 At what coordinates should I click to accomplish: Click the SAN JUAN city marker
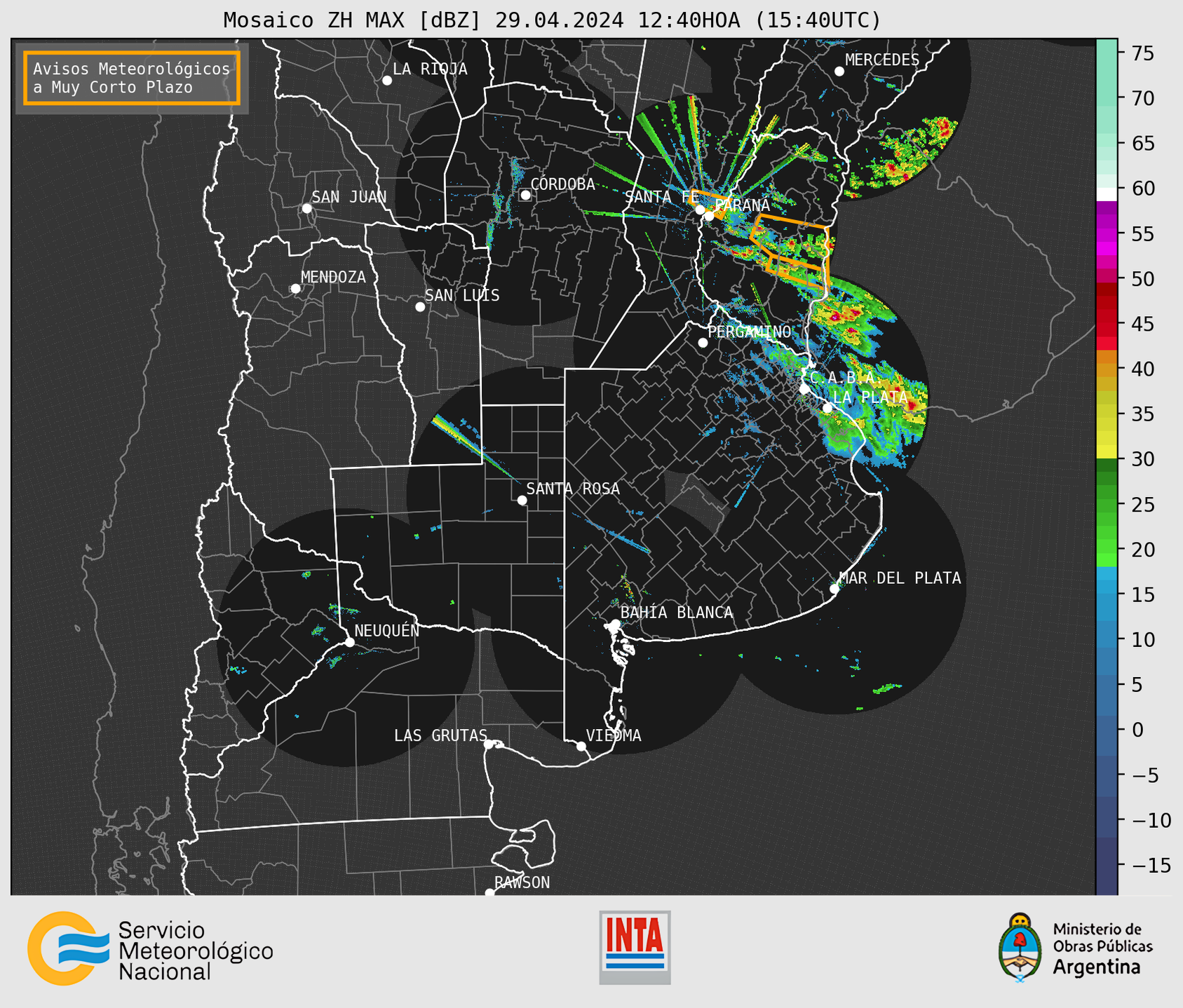point(306,208)
